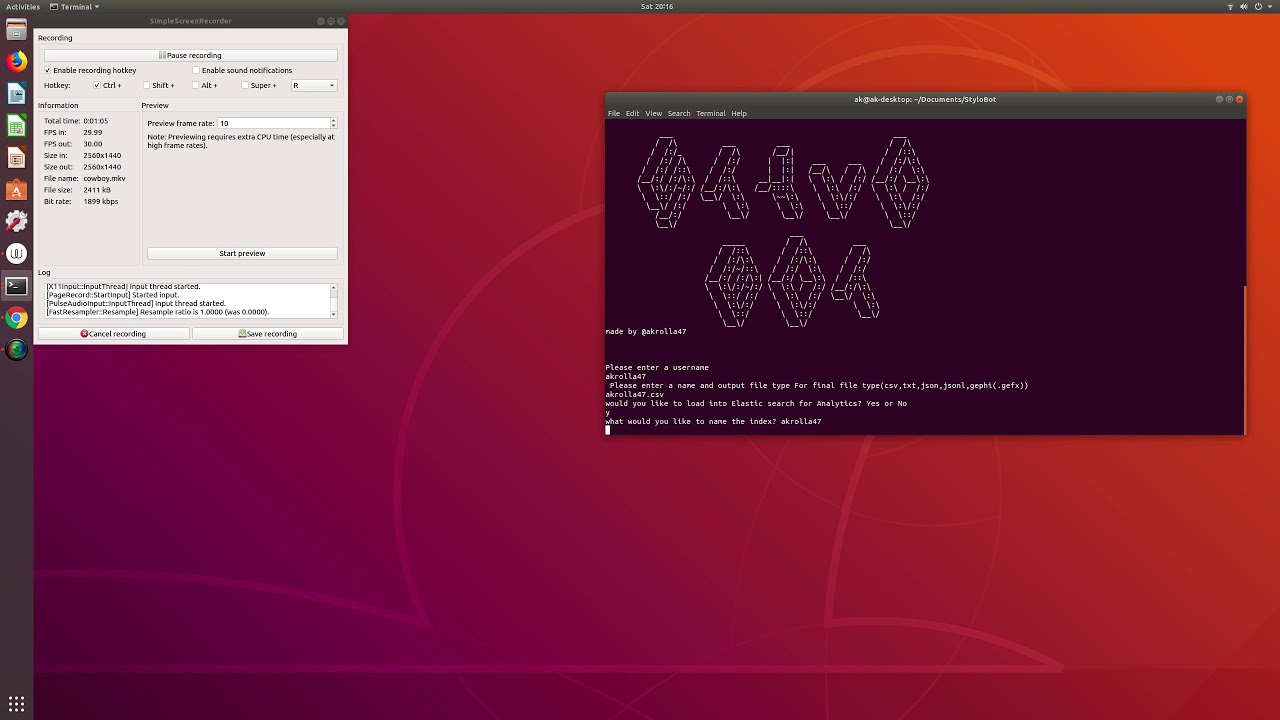
Task: Open the terminal Search menu
Action: (679, 113)
